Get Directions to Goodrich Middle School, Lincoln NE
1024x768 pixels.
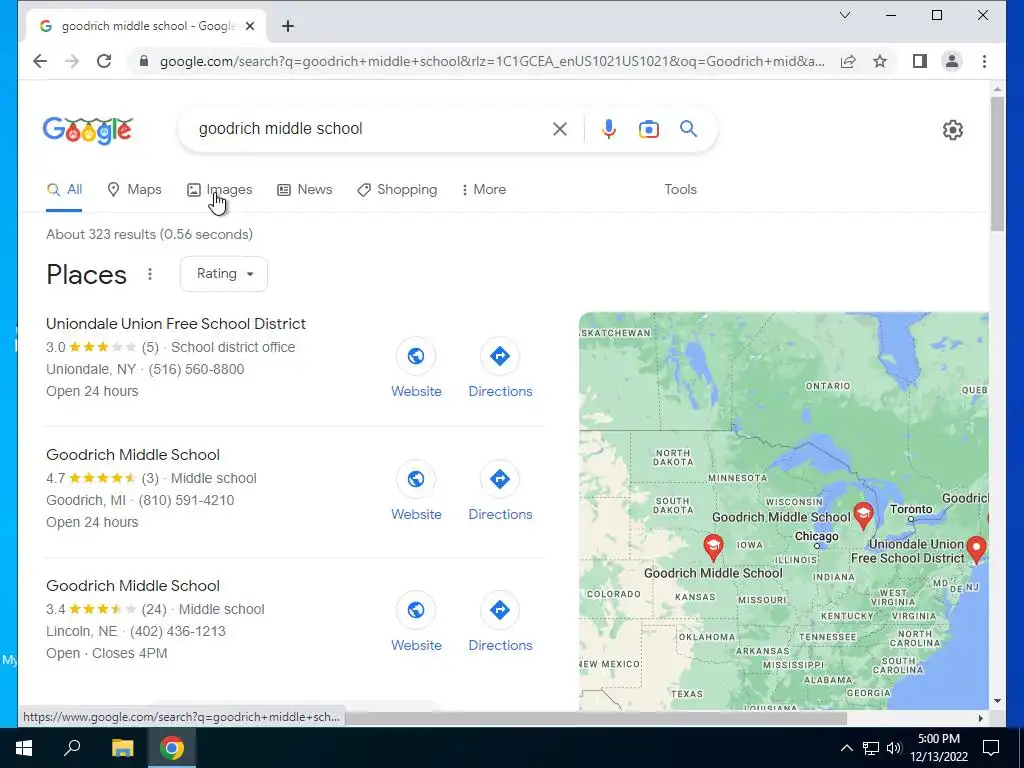pyautogui.click(x=500, y=622)
